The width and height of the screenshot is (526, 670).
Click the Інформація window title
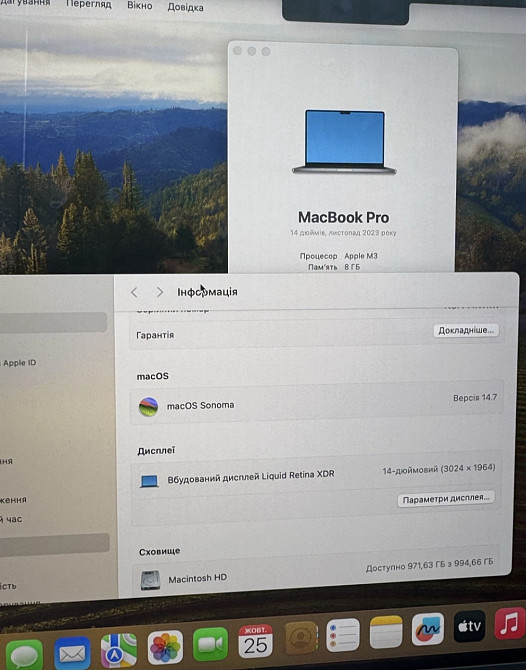(x=208, y=292)
